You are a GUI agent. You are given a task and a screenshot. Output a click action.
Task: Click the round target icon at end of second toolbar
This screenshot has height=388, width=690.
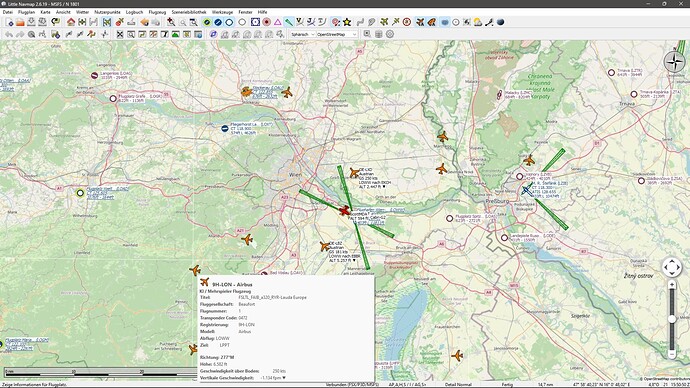[x=390, y=34]
